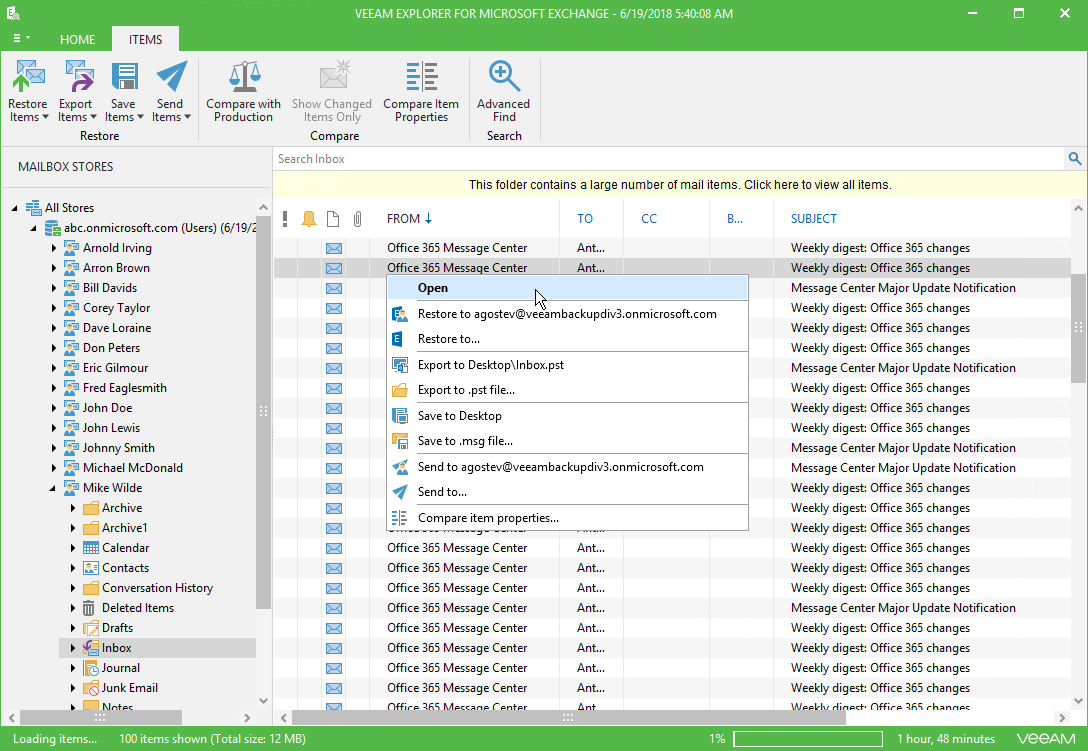Open the Restore Items dropdown arrow
This screenshot has height=751, width=1088.
(x=46, y=117)
